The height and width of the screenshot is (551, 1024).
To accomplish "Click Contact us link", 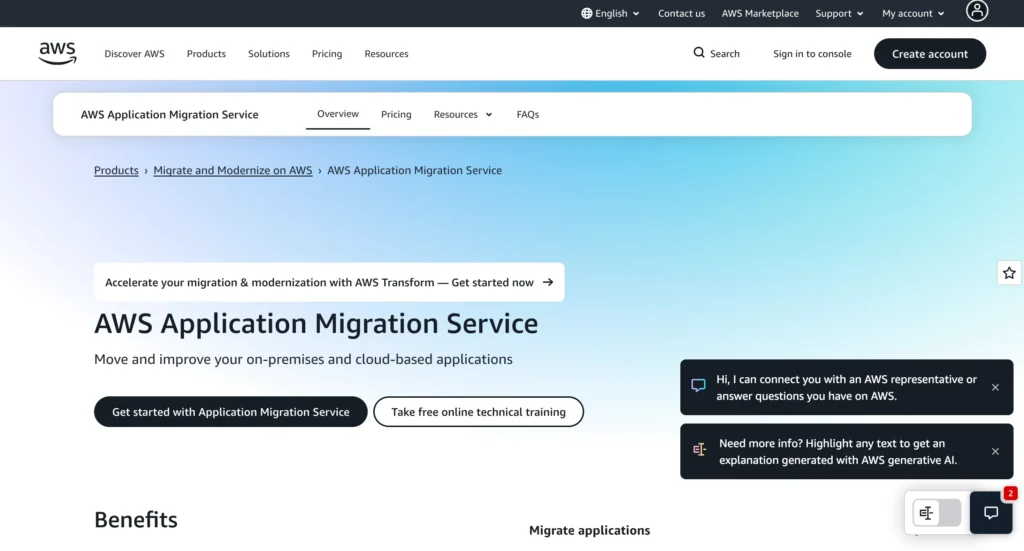I will pyautogui.click(x=681, y=13).
